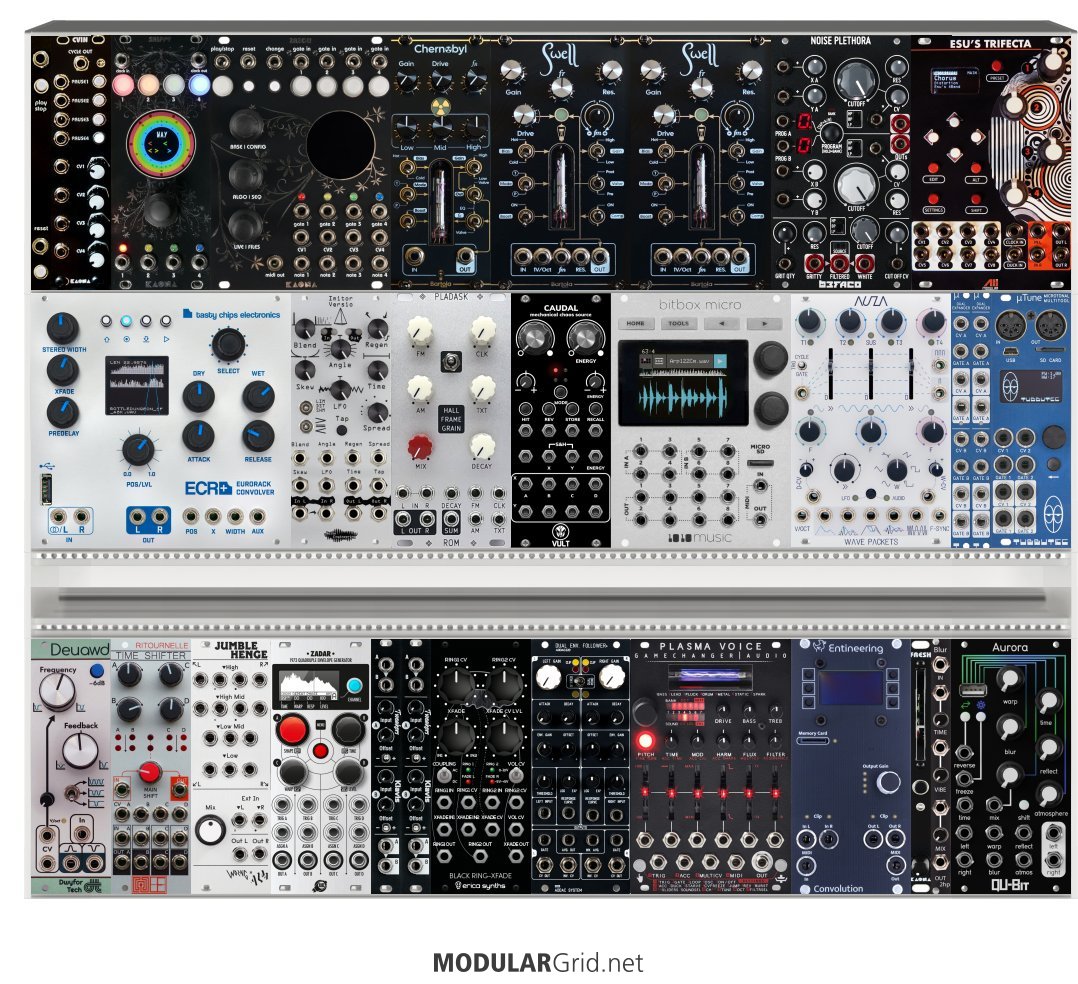Screen dimensions: 1078x984
Task: Click the PROG A red digit display
Action: (x=804, y=122)
